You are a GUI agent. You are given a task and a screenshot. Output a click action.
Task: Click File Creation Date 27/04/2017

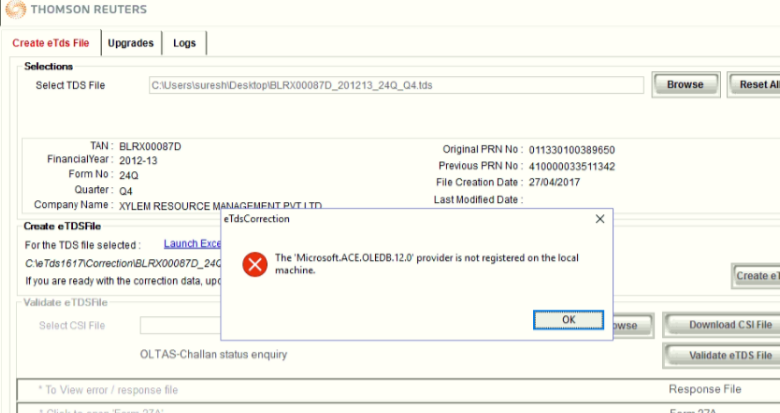click(x=554, y=182)
